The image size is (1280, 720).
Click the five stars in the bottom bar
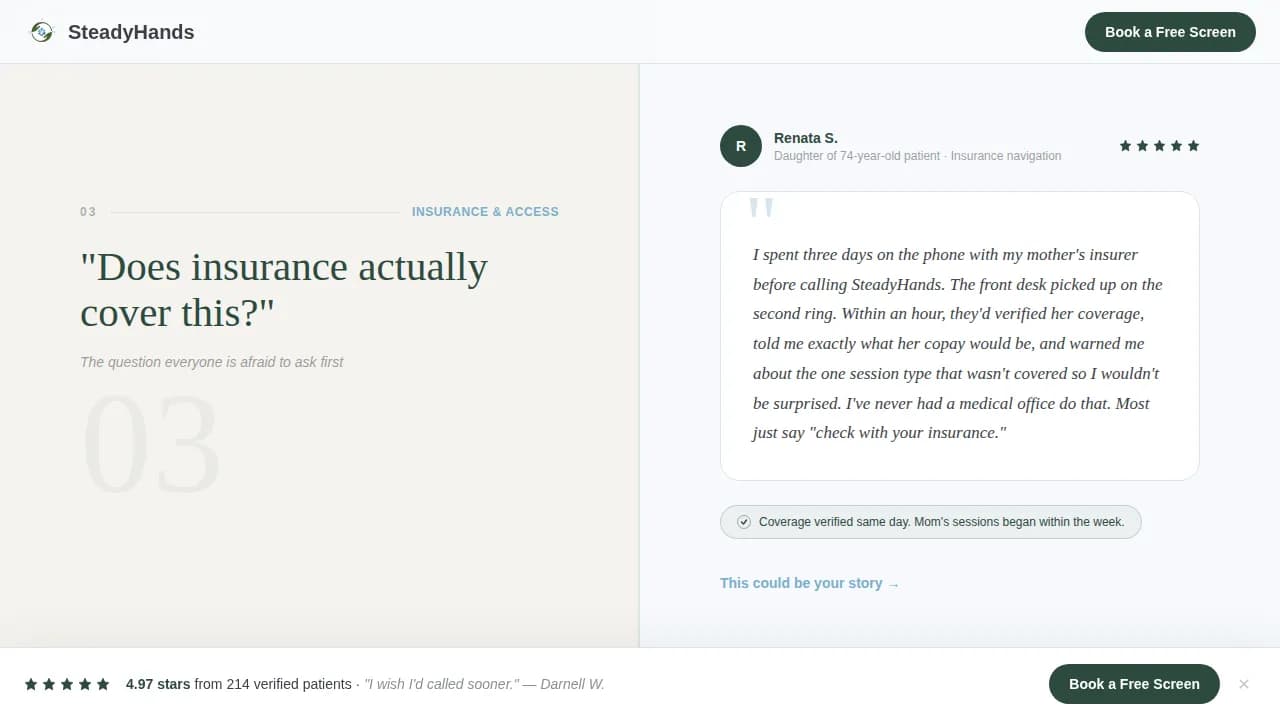coord(67,684)
